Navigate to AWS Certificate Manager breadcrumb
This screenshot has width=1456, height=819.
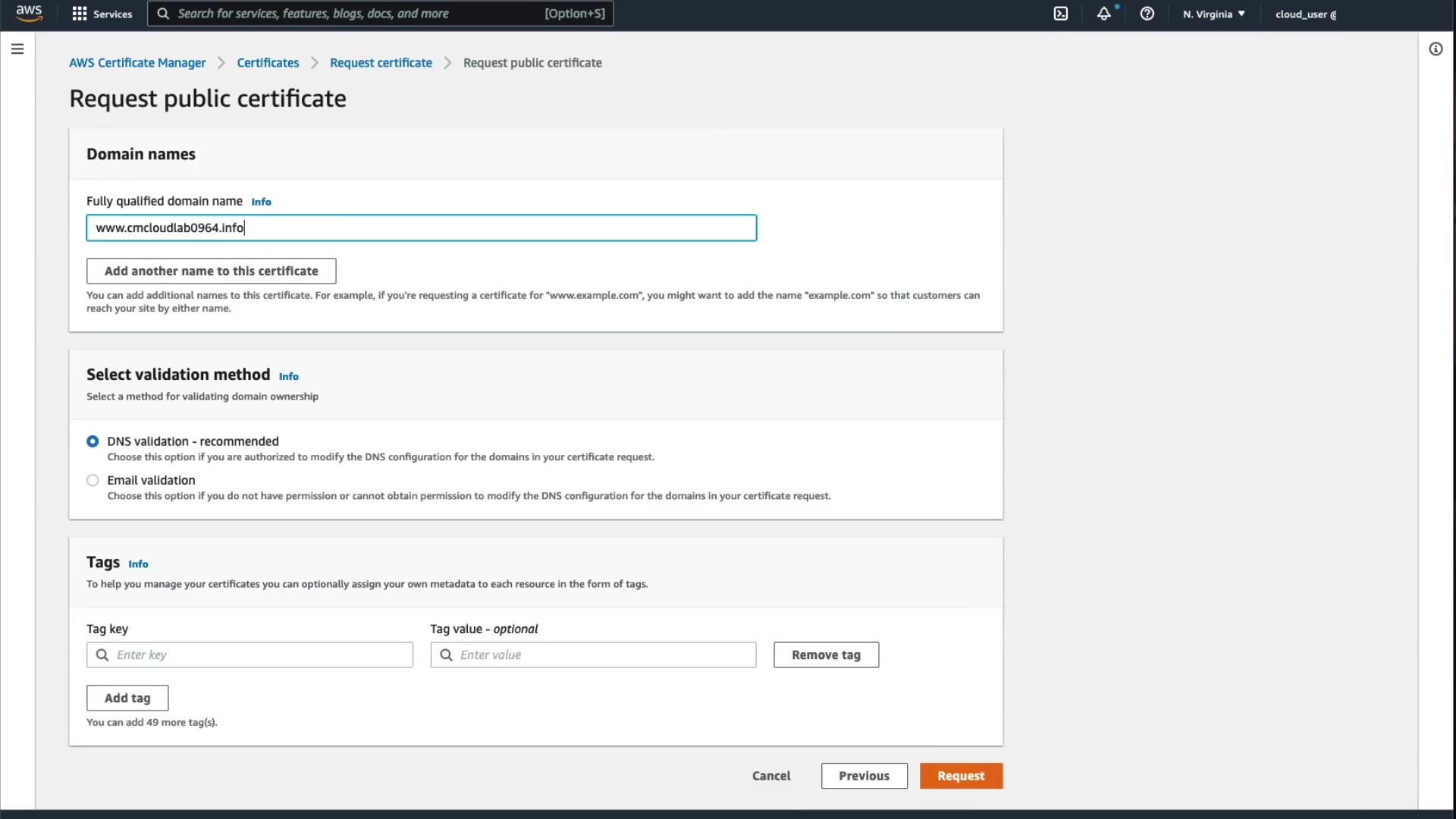(137, 63)
